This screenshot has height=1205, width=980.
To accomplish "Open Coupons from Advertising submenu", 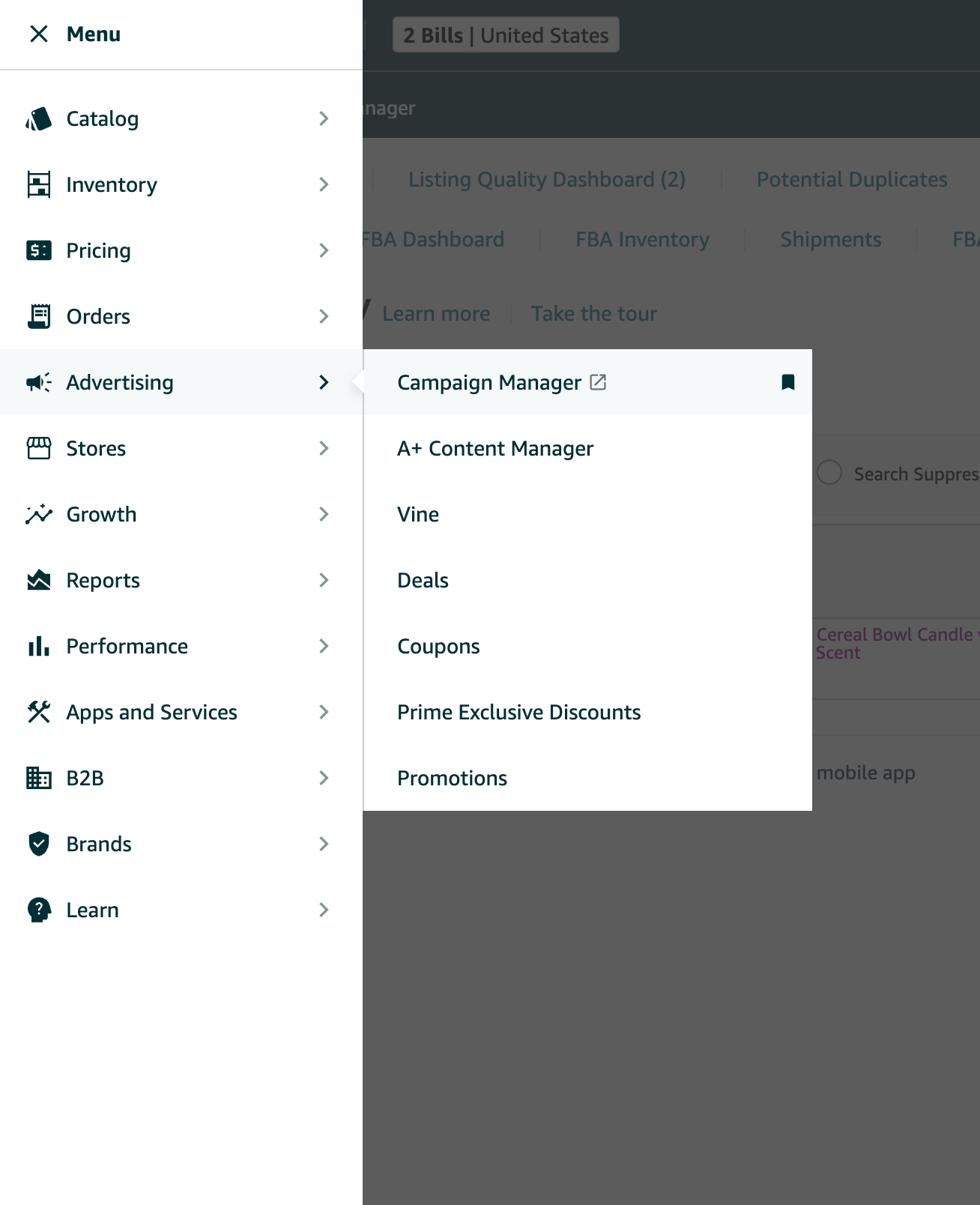I will coord(438,646).
